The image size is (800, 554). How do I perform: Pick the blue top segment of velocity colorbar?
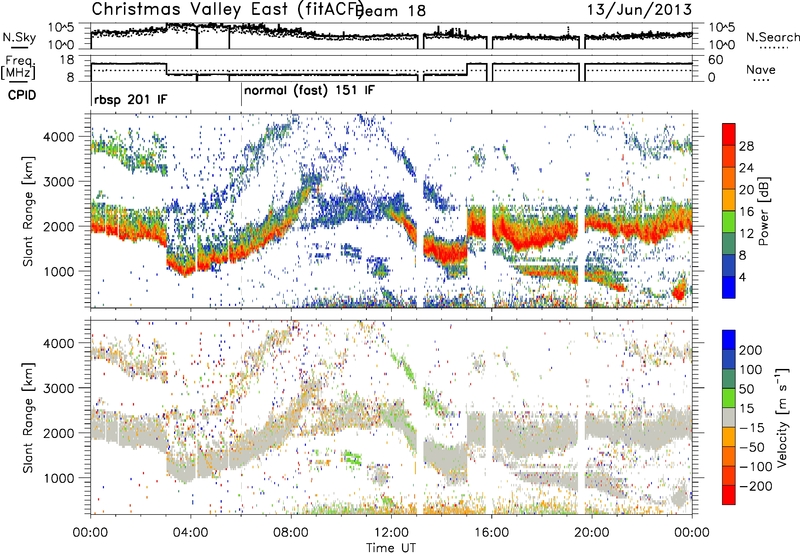(x=729, y=340)
